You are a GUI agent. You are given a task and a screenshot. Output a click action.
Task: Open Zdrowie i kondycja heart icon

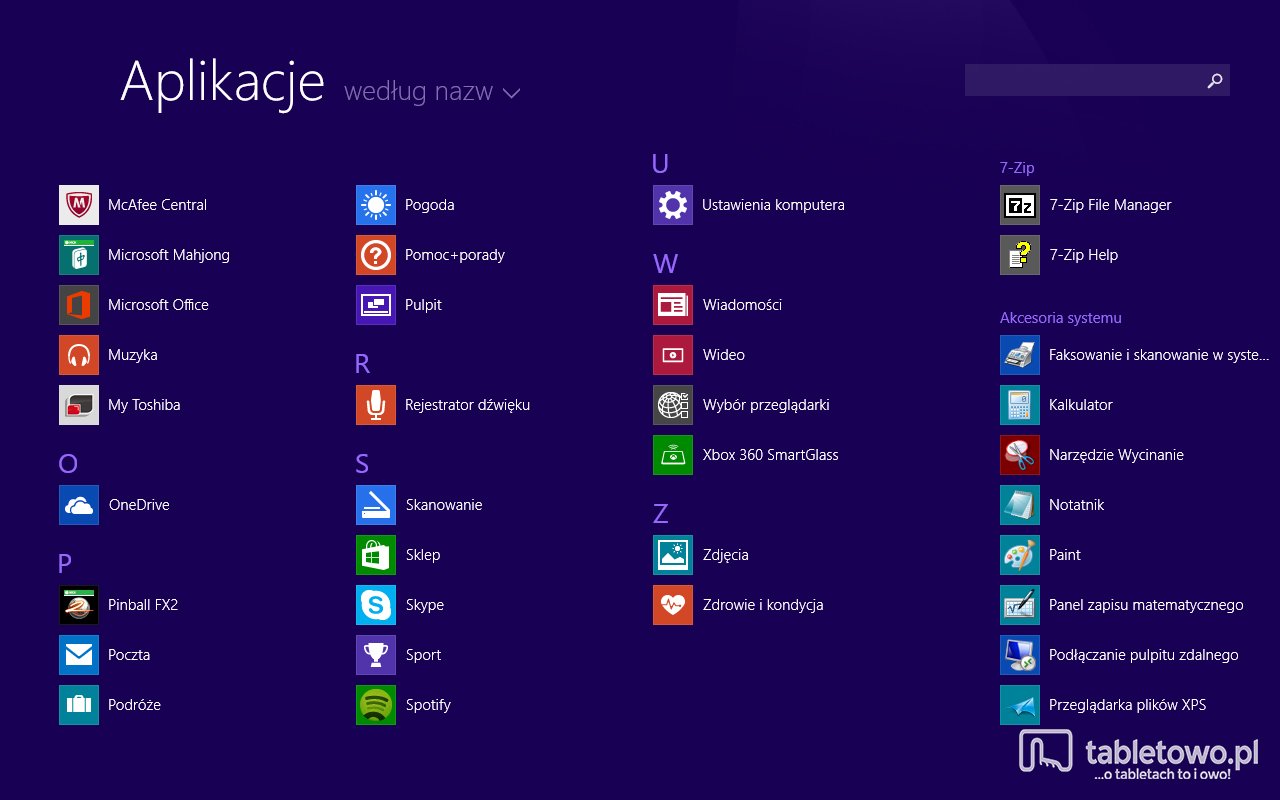(x=673, y=605)
